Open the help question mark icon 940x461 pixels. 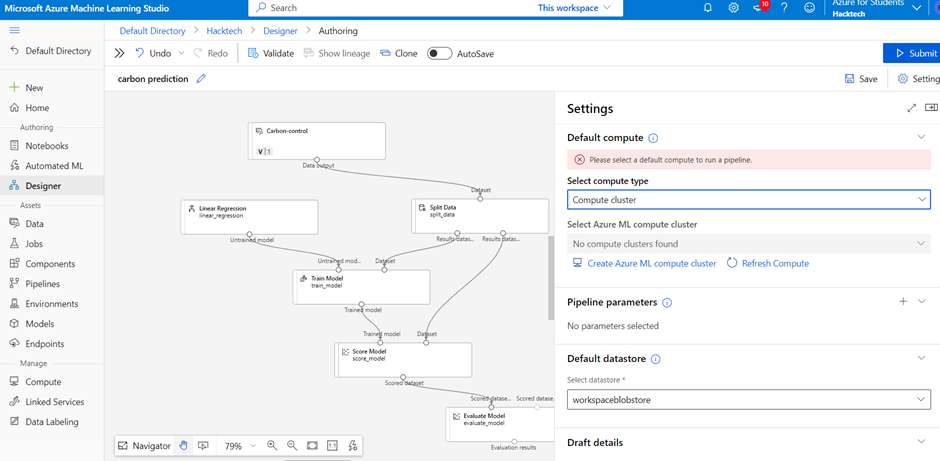click(784, 8)
